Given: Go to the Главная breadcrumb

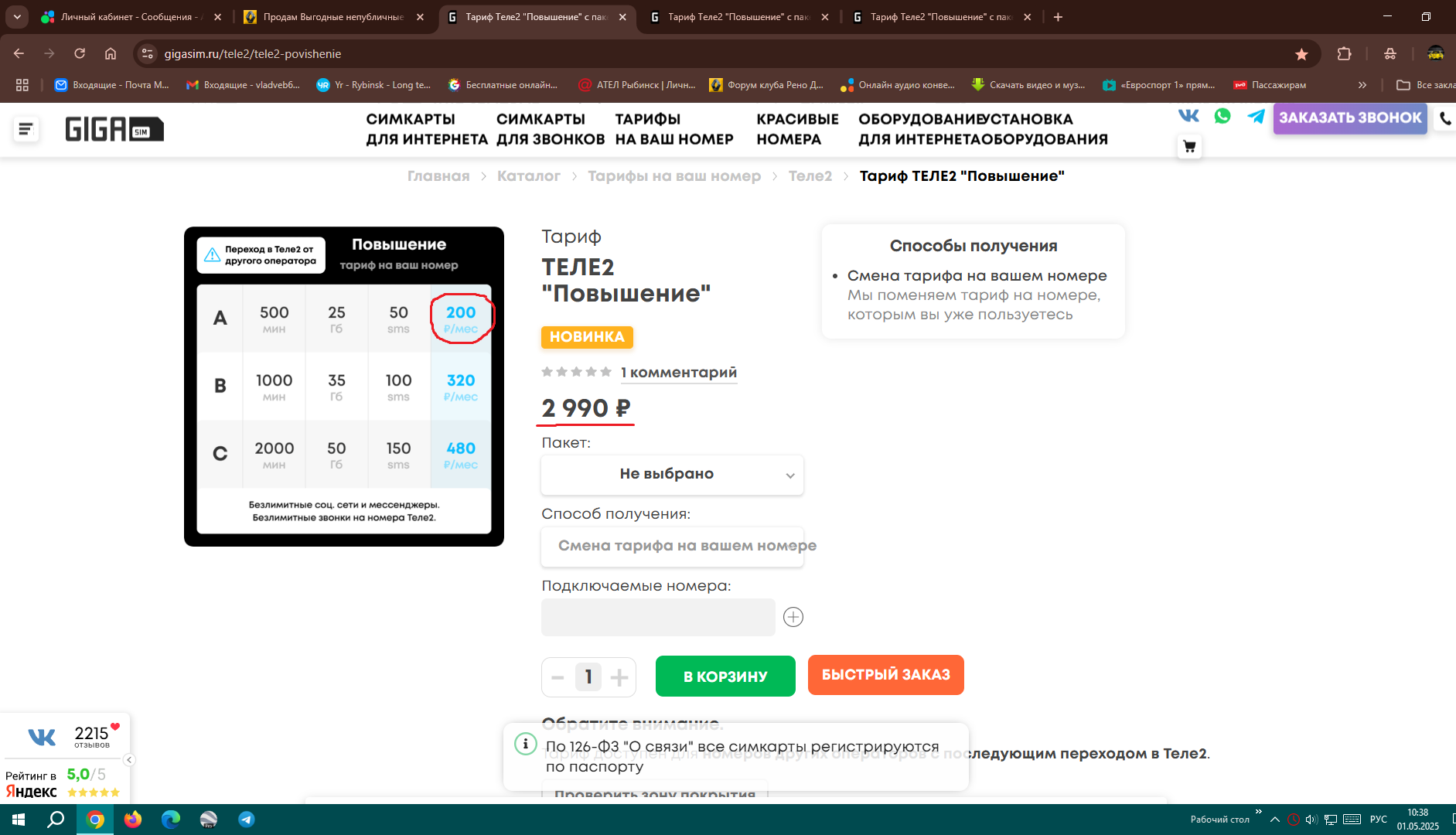Looking at the screenshot, I should (x=438, y=176).
